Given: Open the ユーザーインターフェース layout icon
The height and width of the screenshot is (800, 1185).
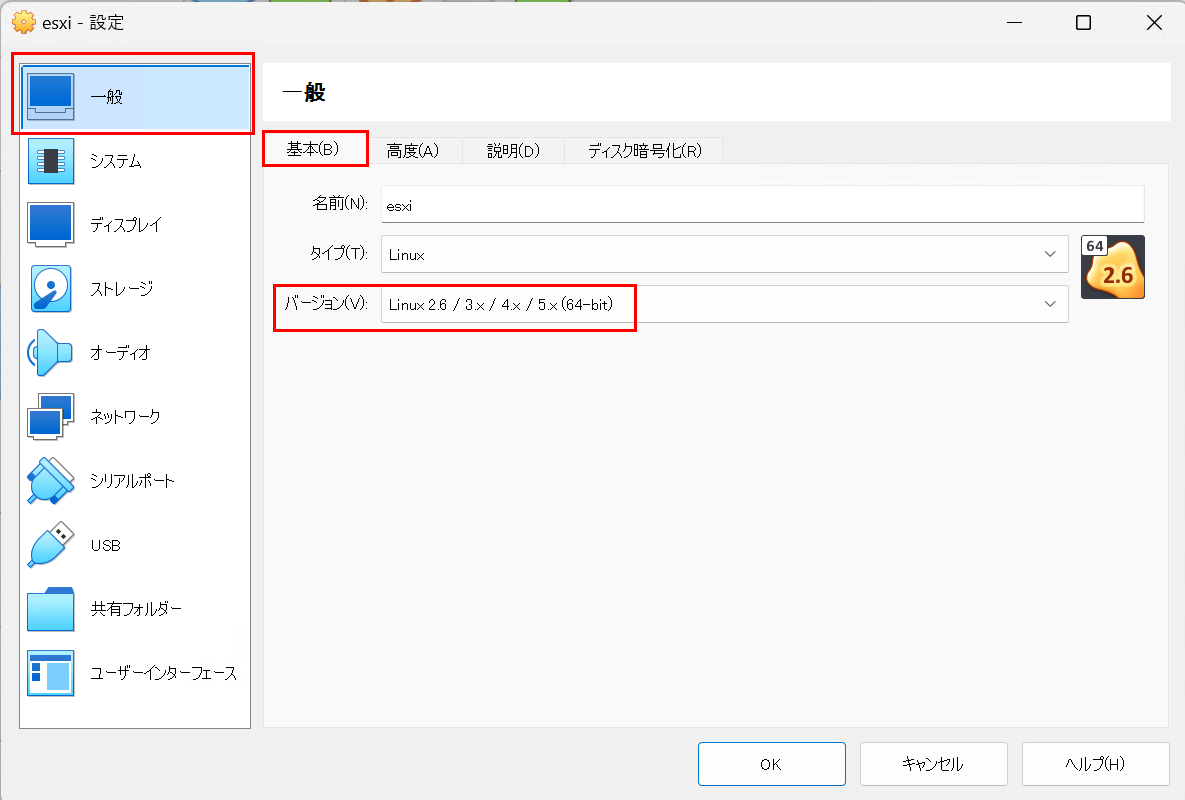Looking at the screenshot, I should pyautogui.click(x=51, y=672).
